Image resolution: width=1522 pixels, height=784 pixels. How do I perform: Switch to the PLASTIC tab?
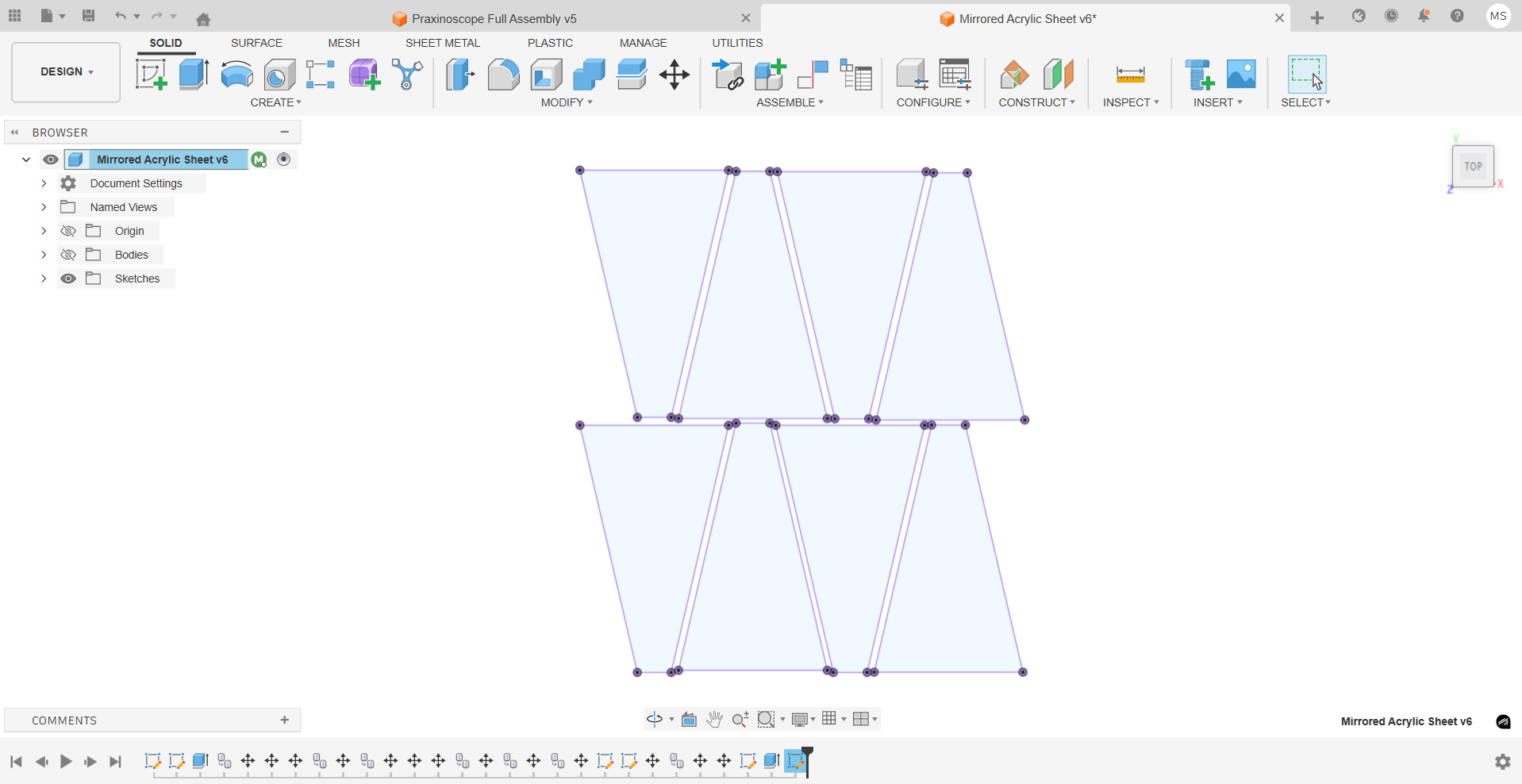pos(550,43)
